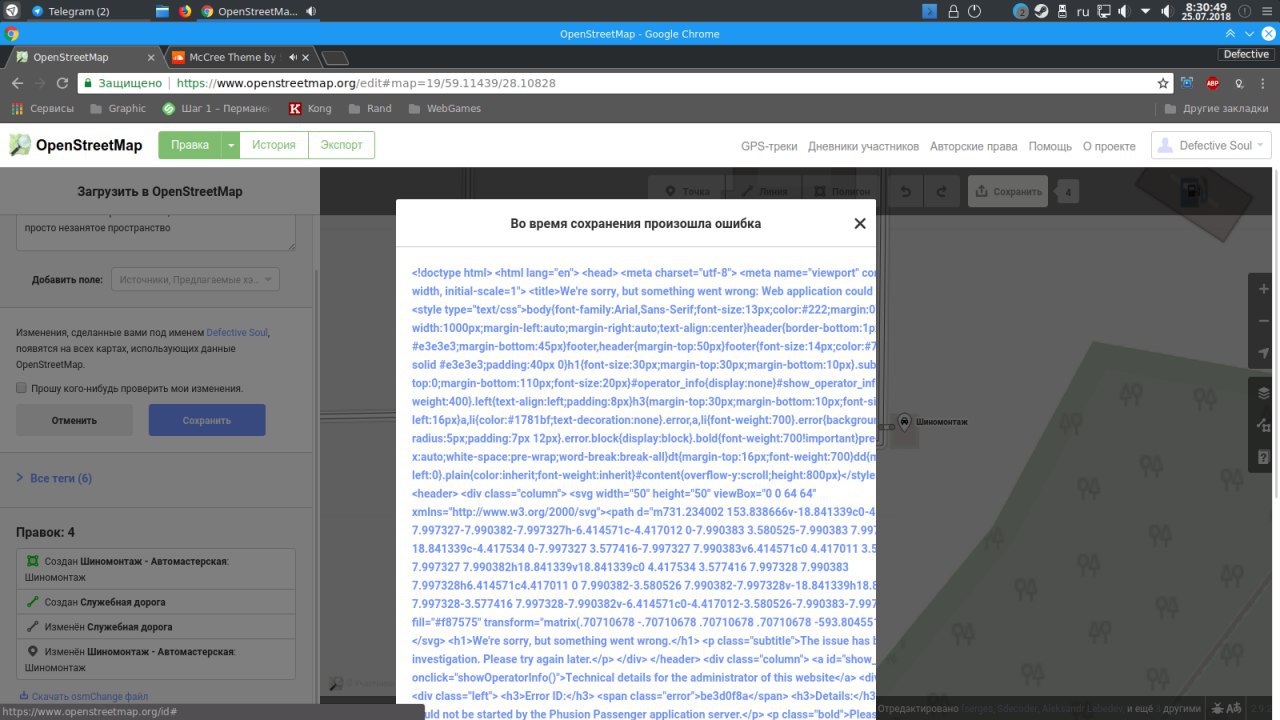Viewport: 1280px width, 720px height.
Task: Click the lightbulb extension icon
Action: 1239,83
